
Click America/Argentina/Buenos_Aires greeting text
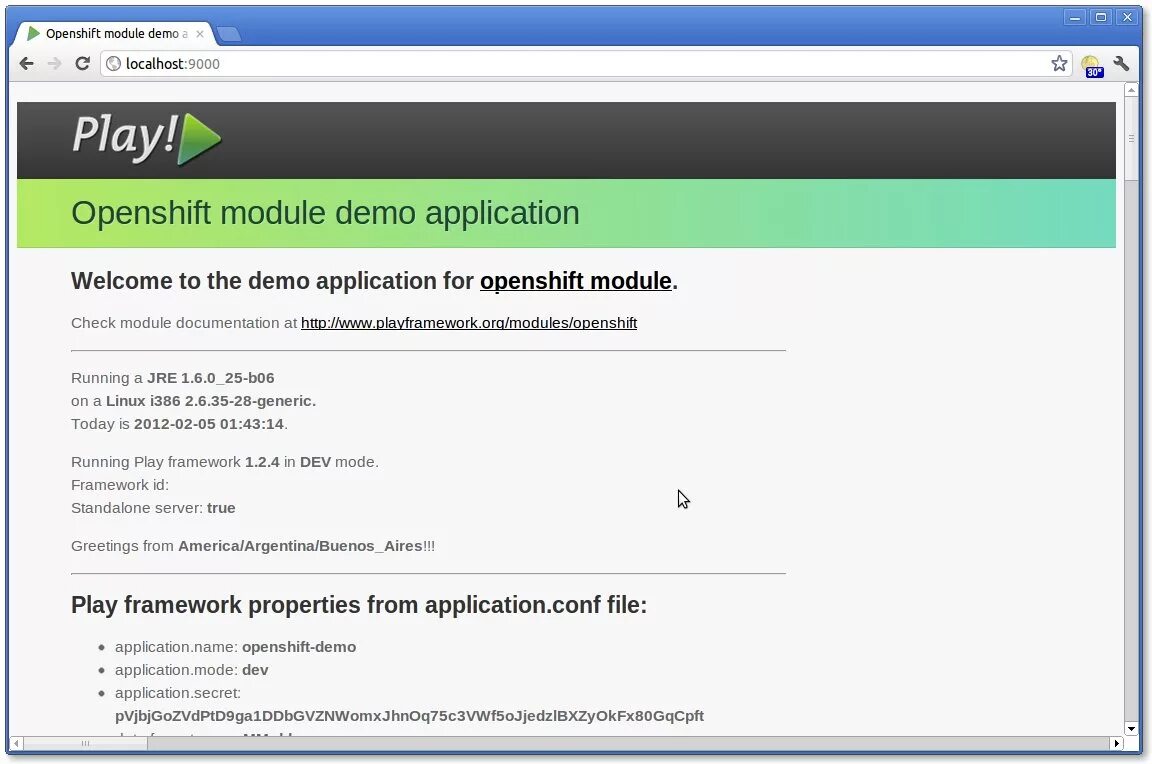(300, 546)
